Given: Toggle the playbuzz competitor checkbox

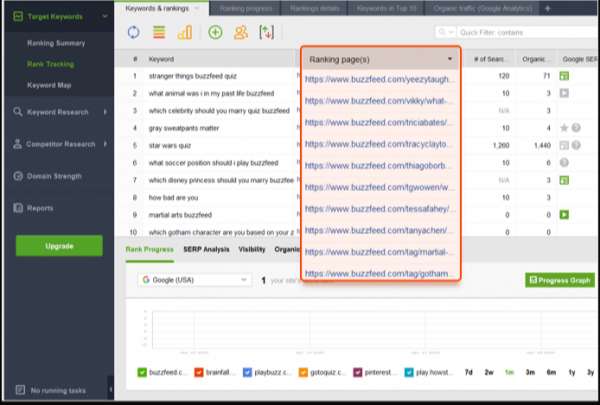Looking at the screenshot, I should 247,372.
